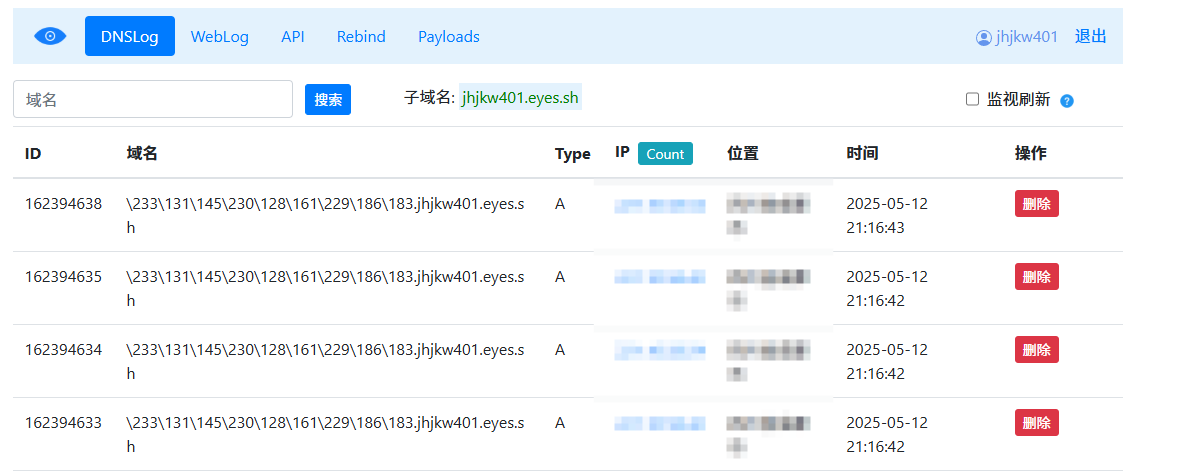Viewport: 1188px width, 473px height.
Task: Click the 时间 column header
Action: click(x=862, y=153)
